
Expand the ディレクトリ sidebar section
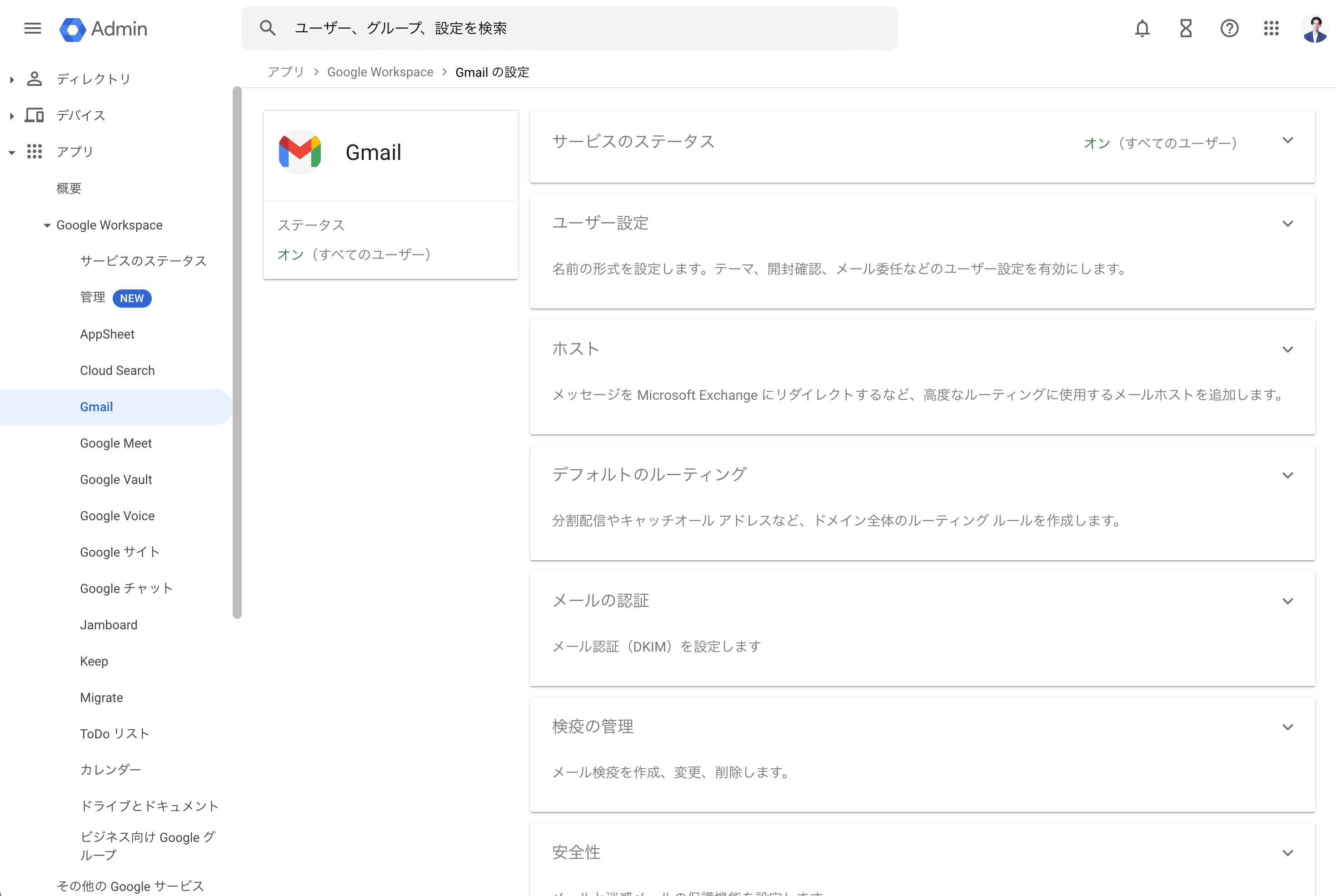12,80
